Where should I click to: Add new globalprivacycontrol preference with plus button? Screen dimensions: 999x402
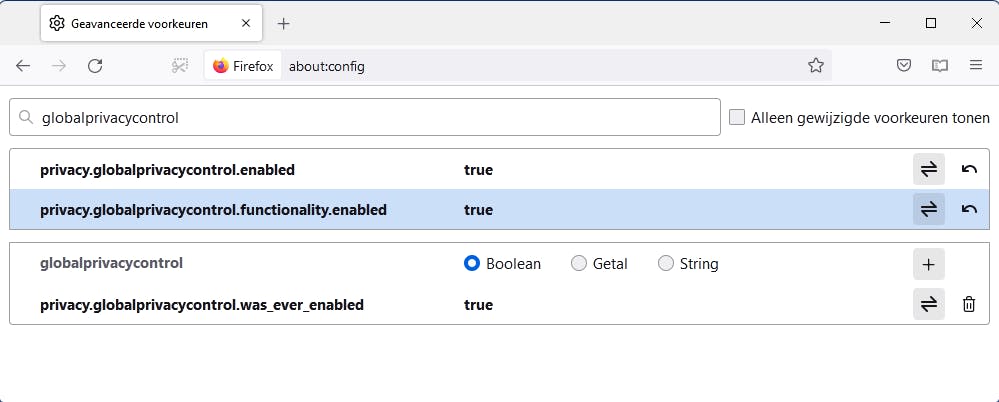pyautogui.click(x=928, y=264)
